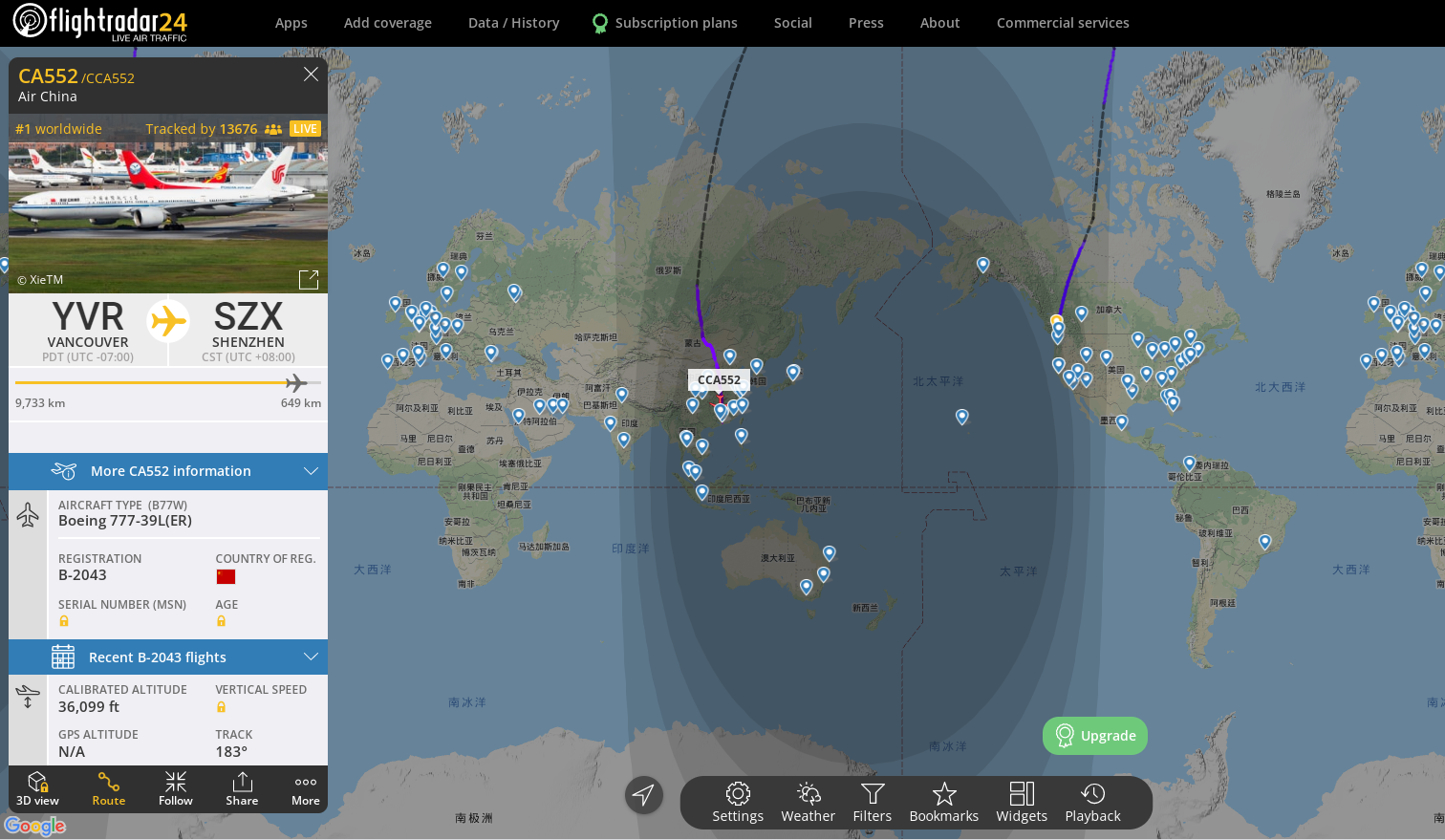Open the Weather layer options

click(808, 803)
